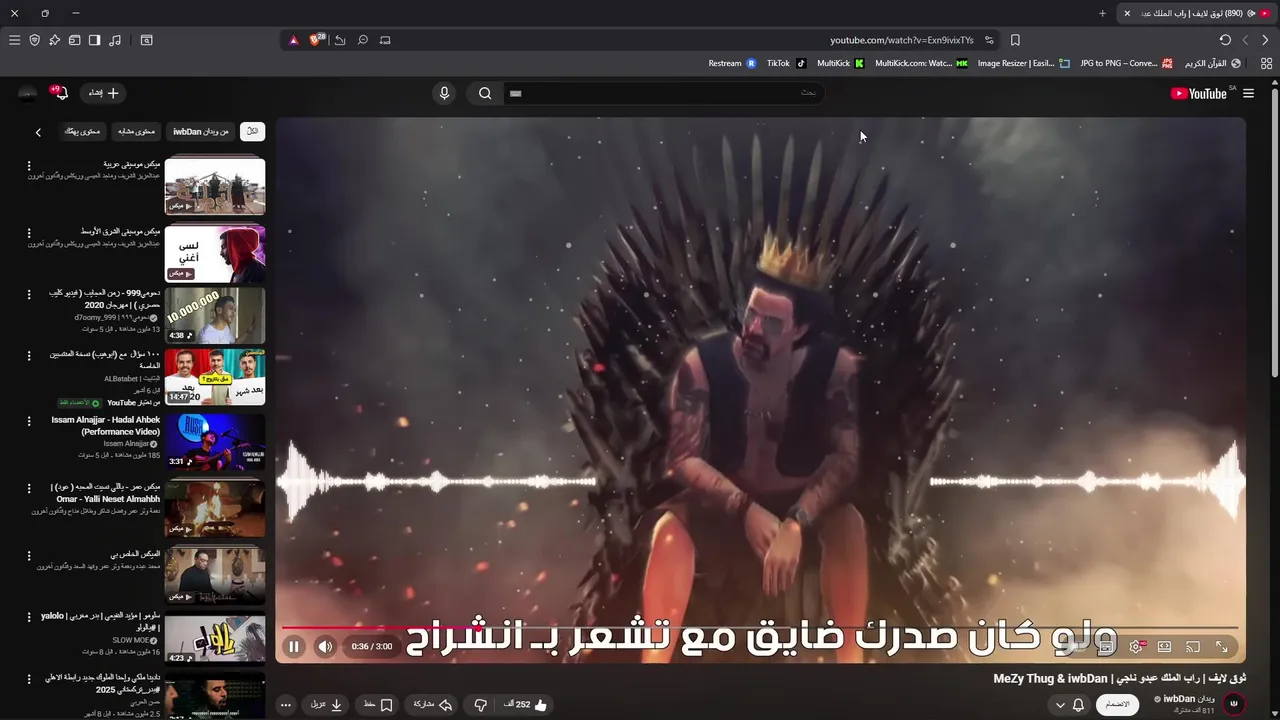Image resolution: width=1280 pixels, height=720 pixels.
Task: Click the إنشاء create button
Action: (103, 93)
